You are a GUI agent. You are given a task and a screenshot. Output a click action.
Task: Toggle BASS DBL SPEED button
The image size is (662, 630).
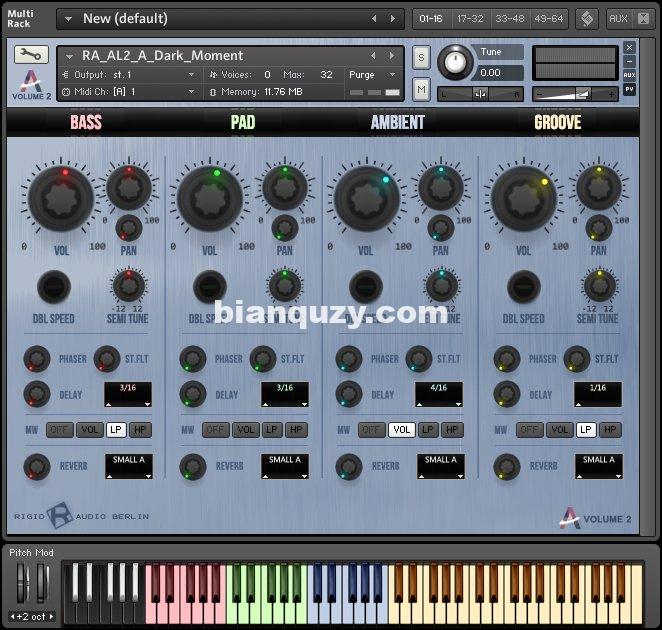[x=54, y=287]
